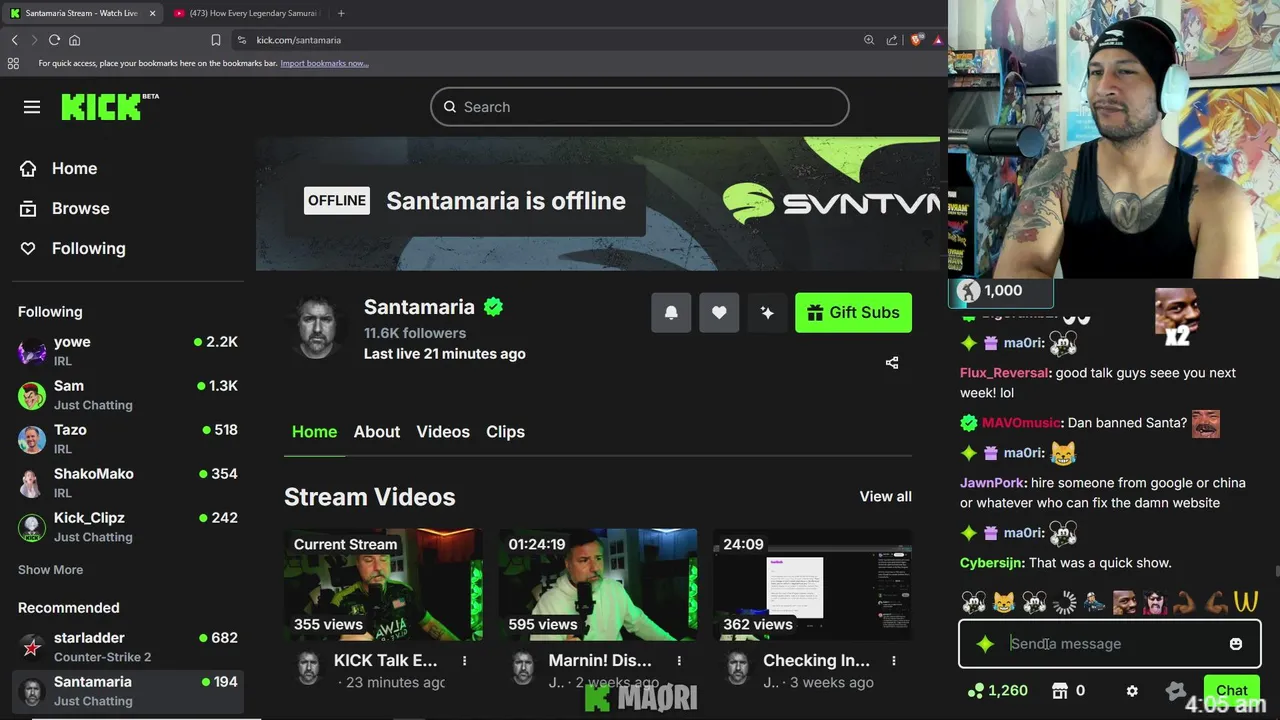The image size is (1280, 720).
Task: Reload the page
Action: (x=54, y=40)
